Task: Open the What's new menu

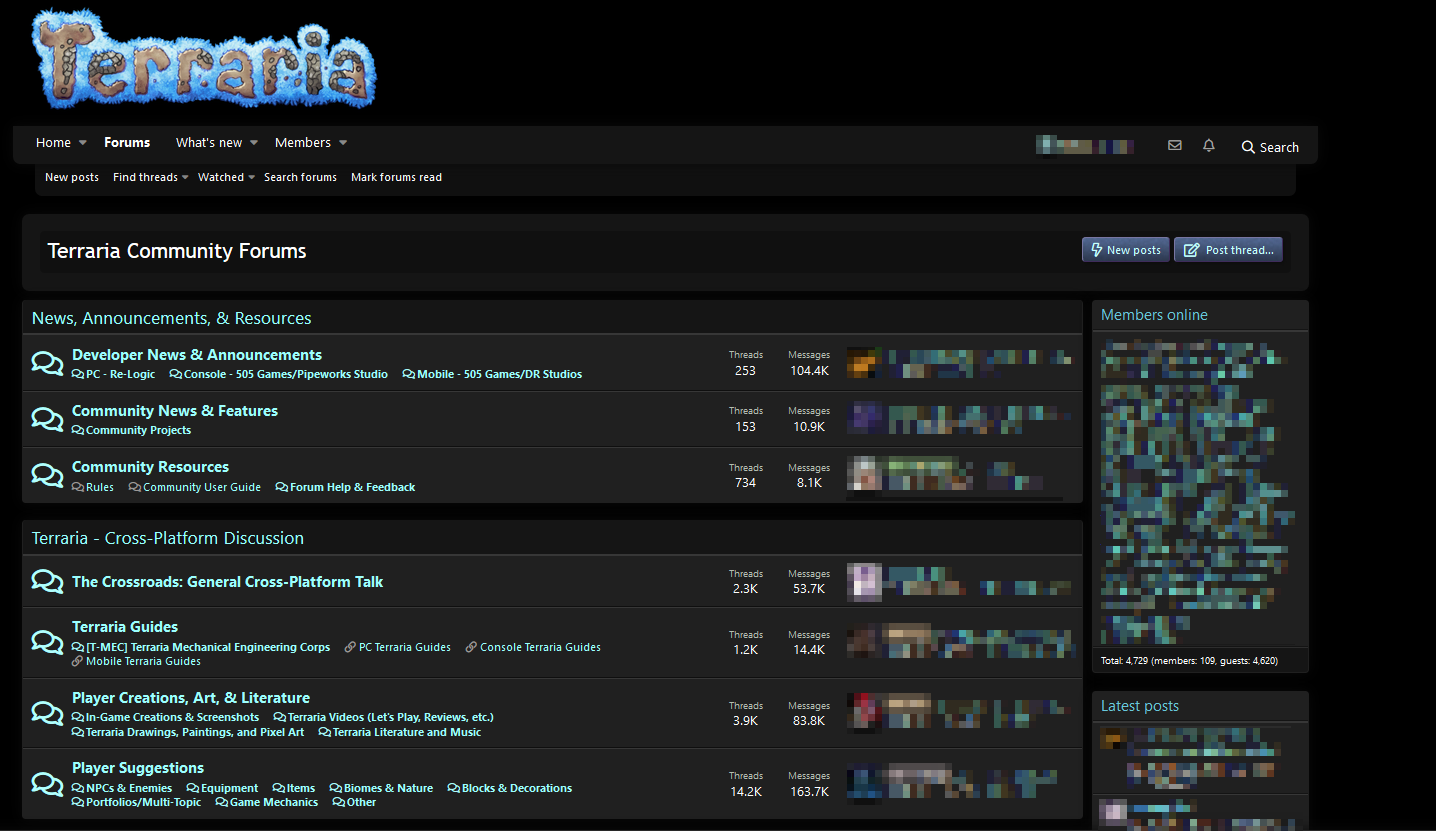Action: [x=210, y=142]
